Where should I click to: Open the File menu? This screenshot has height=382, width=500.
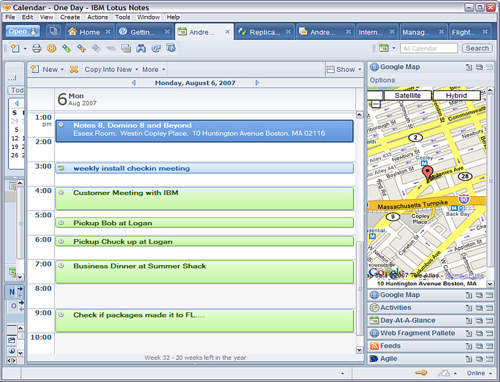click(10, 17)
